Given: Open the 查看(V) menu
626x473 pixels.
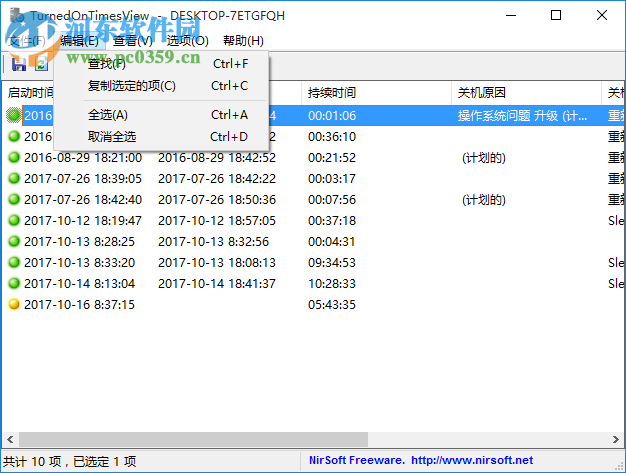Looking at the screenshot, I should (133, 40).
